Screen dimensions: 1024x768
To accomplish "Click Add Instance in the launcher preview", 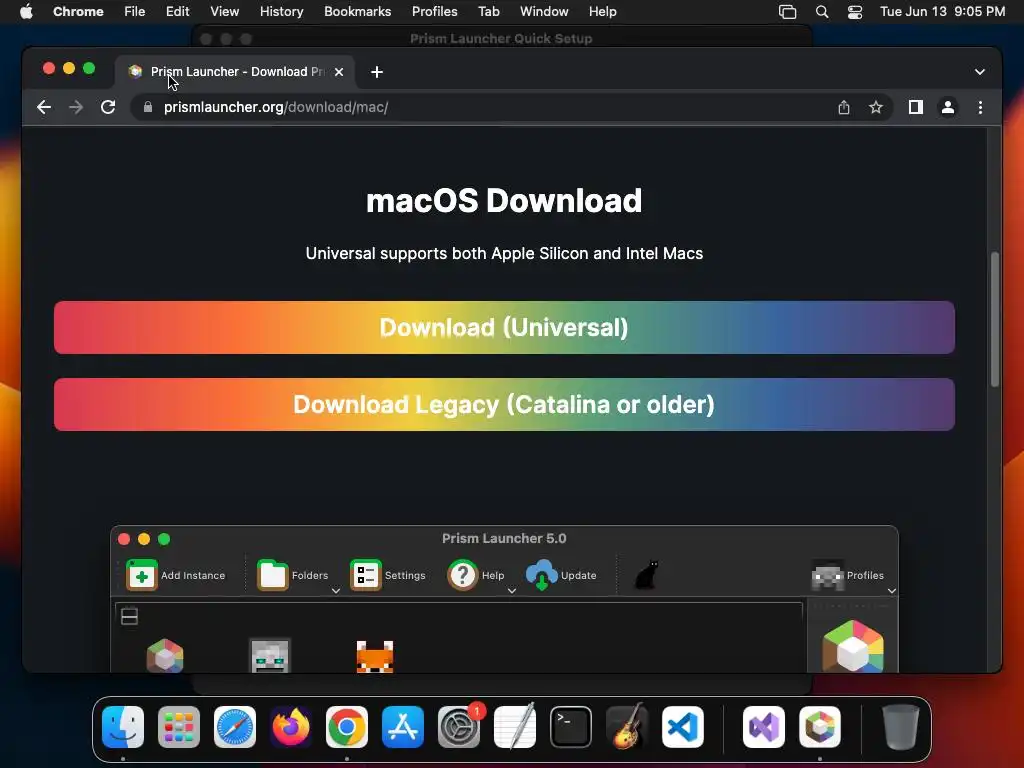I will point(176,575).
